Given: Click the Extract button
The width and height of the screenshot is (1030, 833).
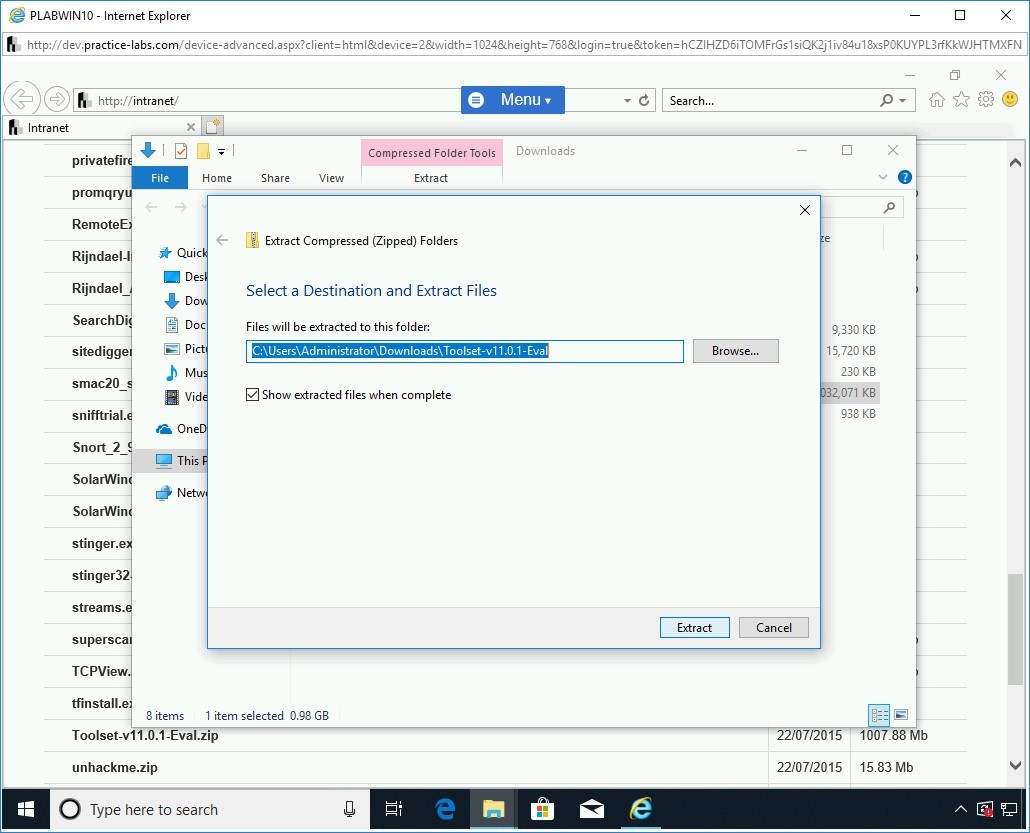Looking at the screenshot, I should (694, 628).
